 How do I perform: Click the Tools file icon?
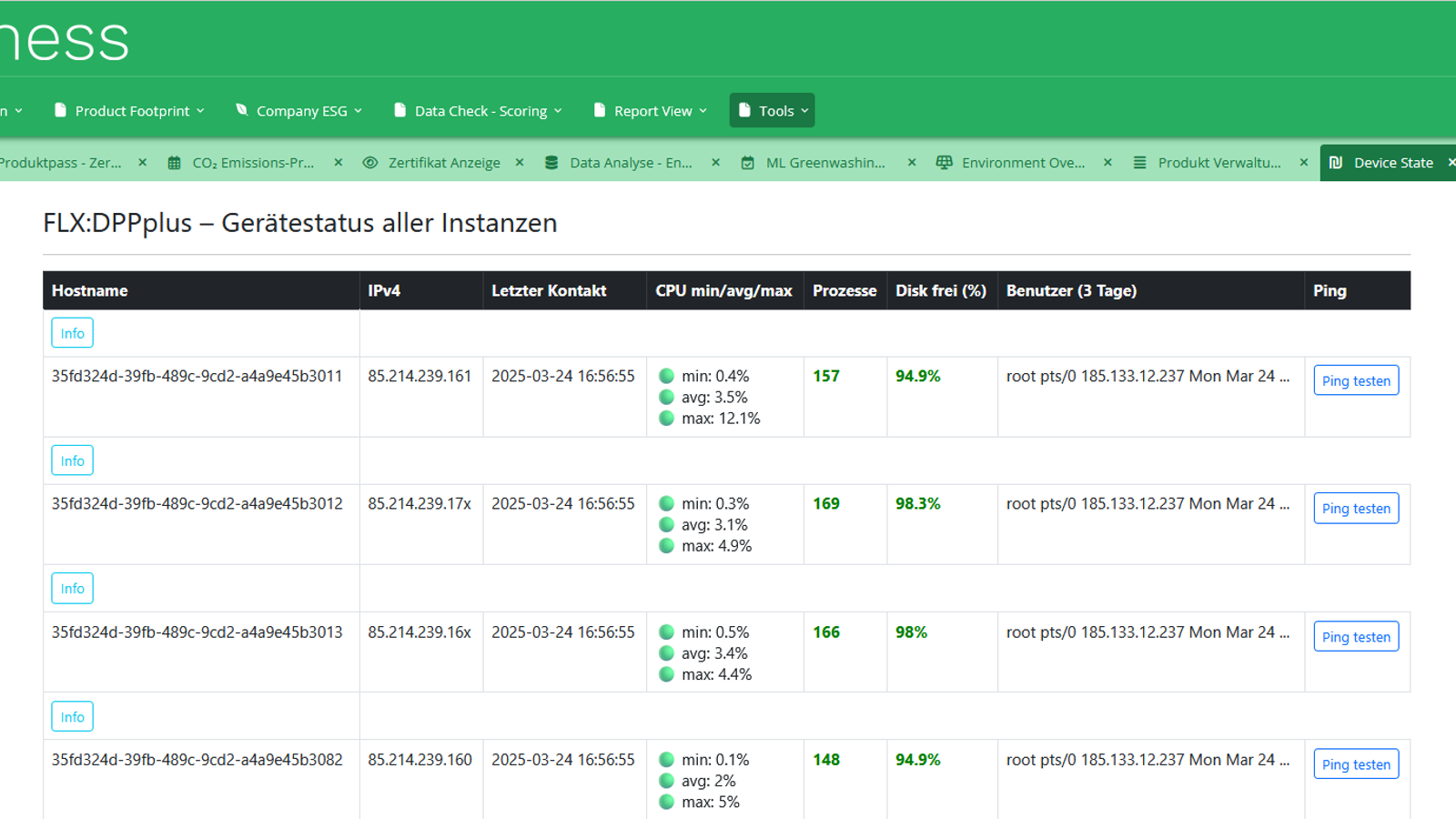click(x=744, y=110)
